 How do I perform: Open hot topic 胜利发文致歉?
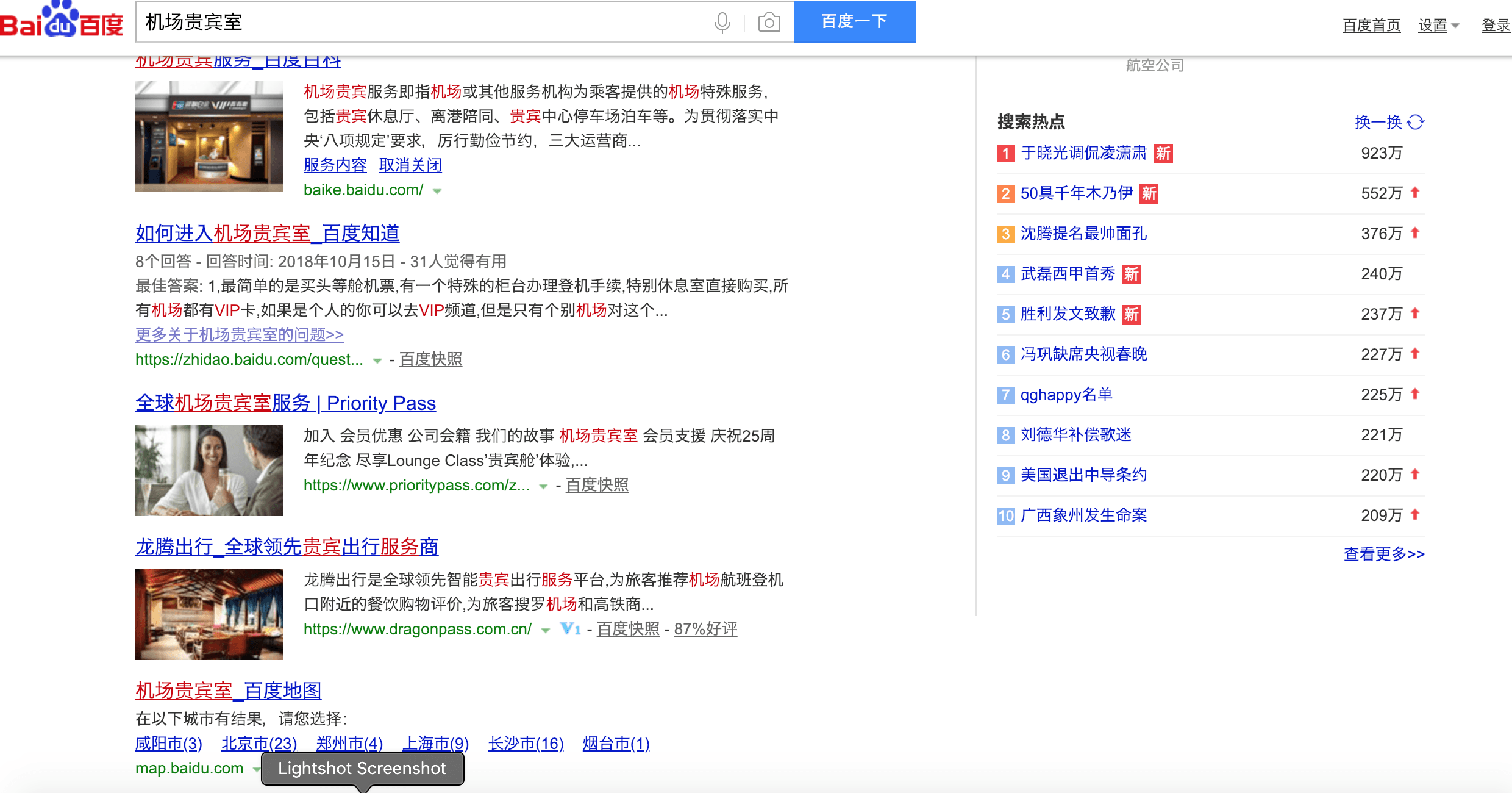click(1068, 314)
